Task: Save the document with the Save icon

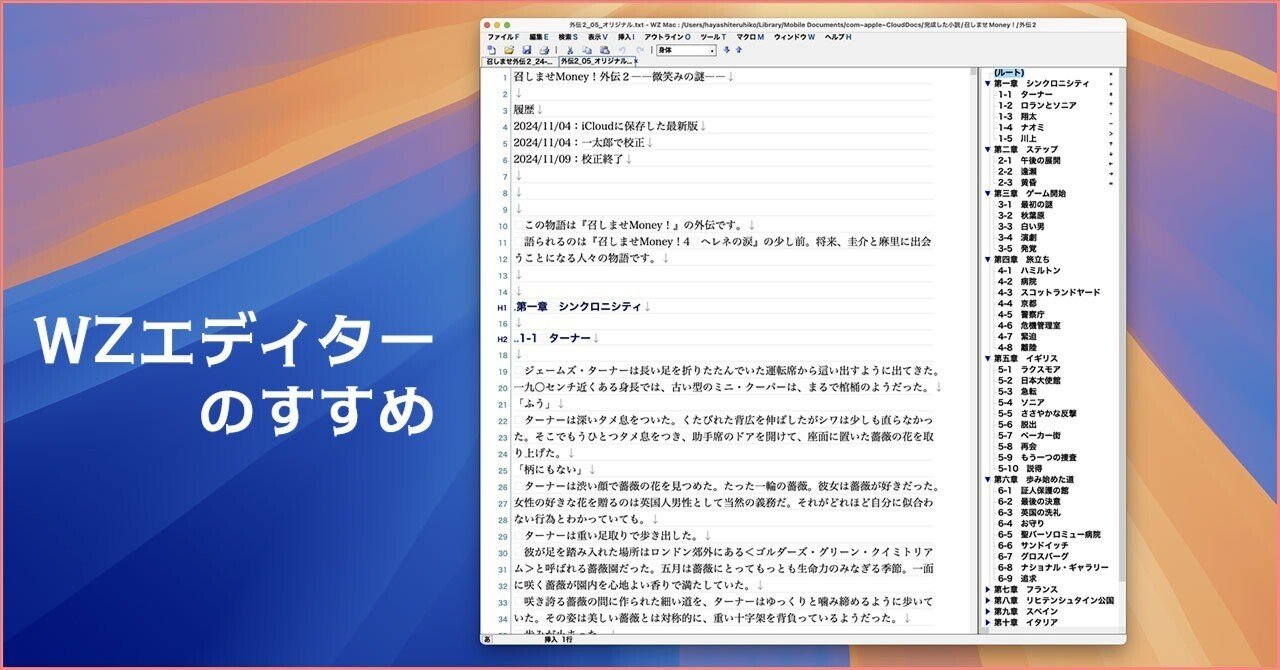Action: (528, 50)
